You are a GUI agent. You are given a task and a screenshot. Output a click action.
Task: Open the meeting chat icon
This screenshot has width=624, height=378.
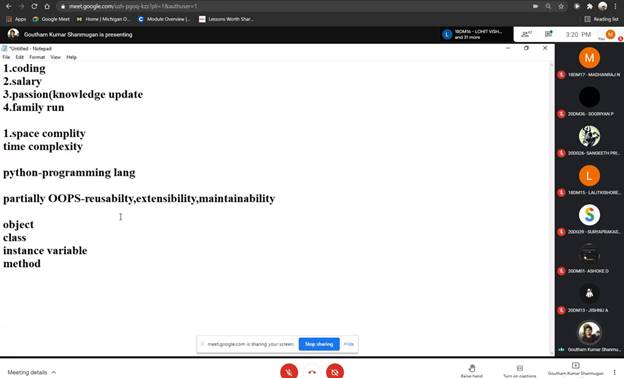coord(548,34)
